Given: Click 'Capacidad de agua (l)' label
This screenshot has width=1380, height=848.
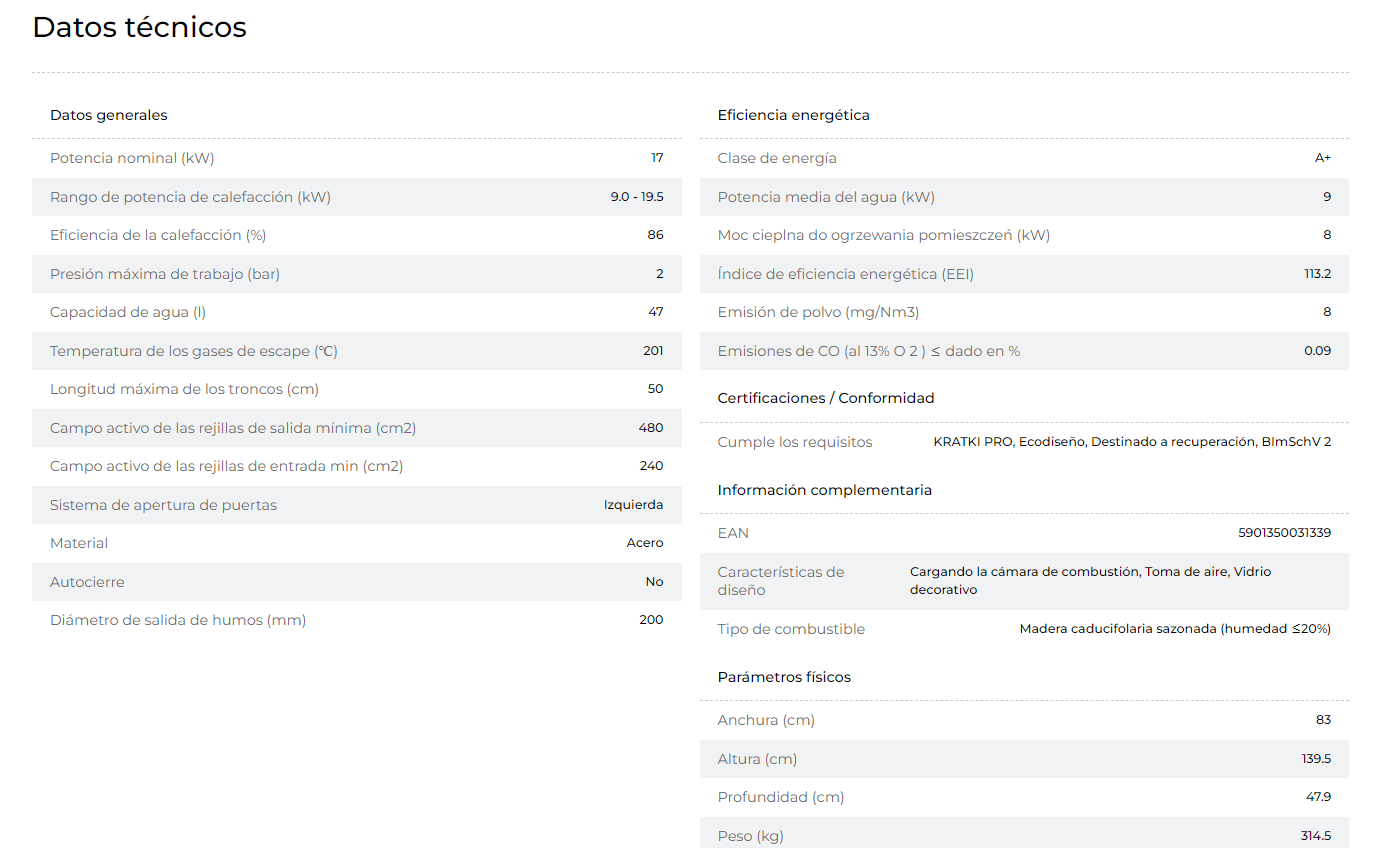Looking at the screenshot, I should pyautogui.click(x=128, y=312).
